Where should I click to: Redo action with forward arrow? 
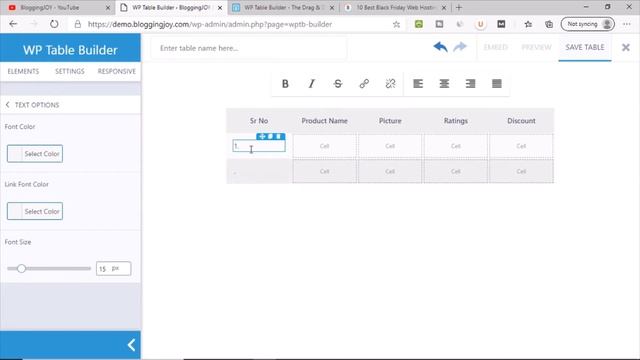point(460,47)
